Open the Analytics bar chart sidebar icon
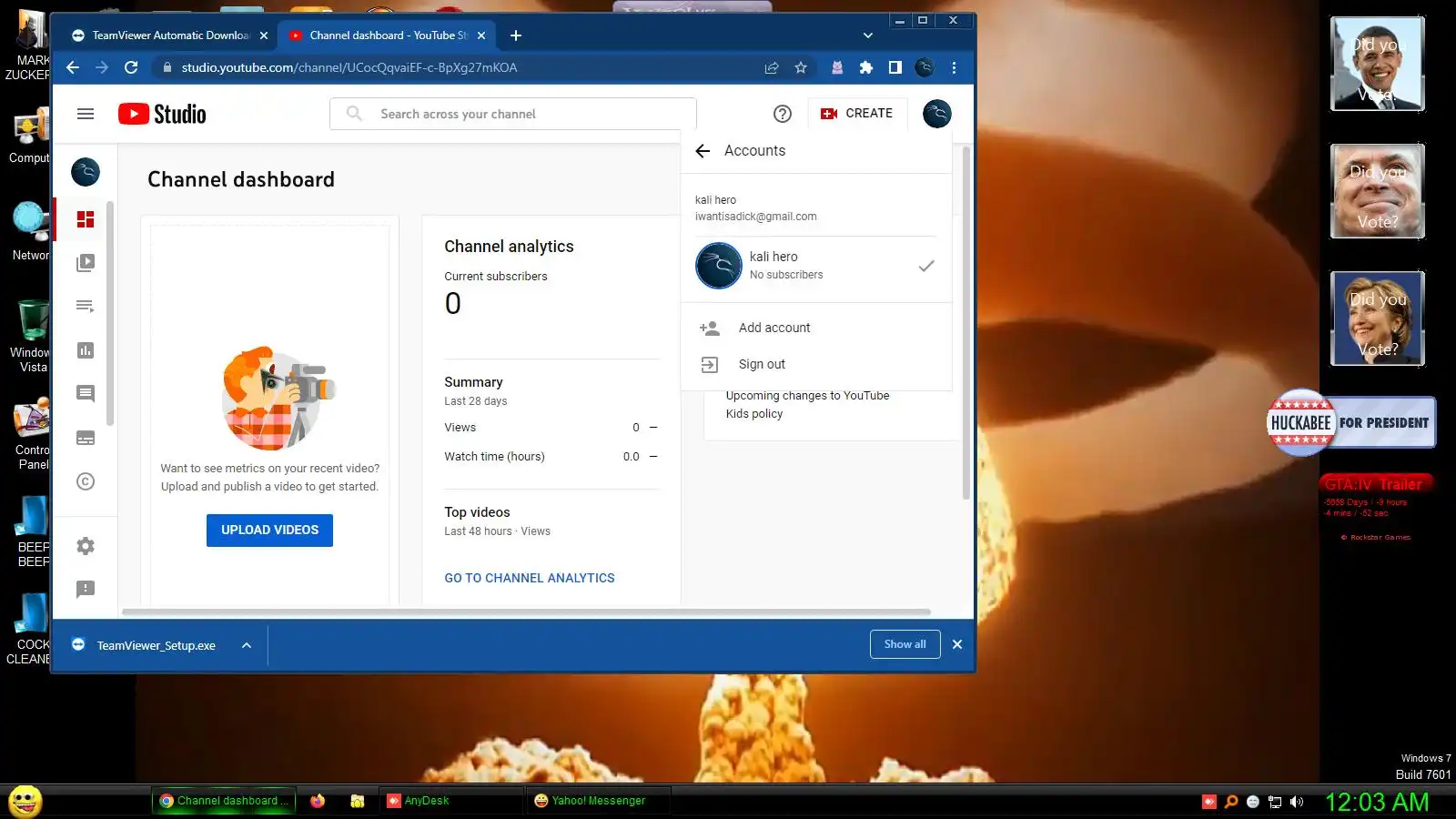Screen dimensions: 1456x819 coord(86,350)
